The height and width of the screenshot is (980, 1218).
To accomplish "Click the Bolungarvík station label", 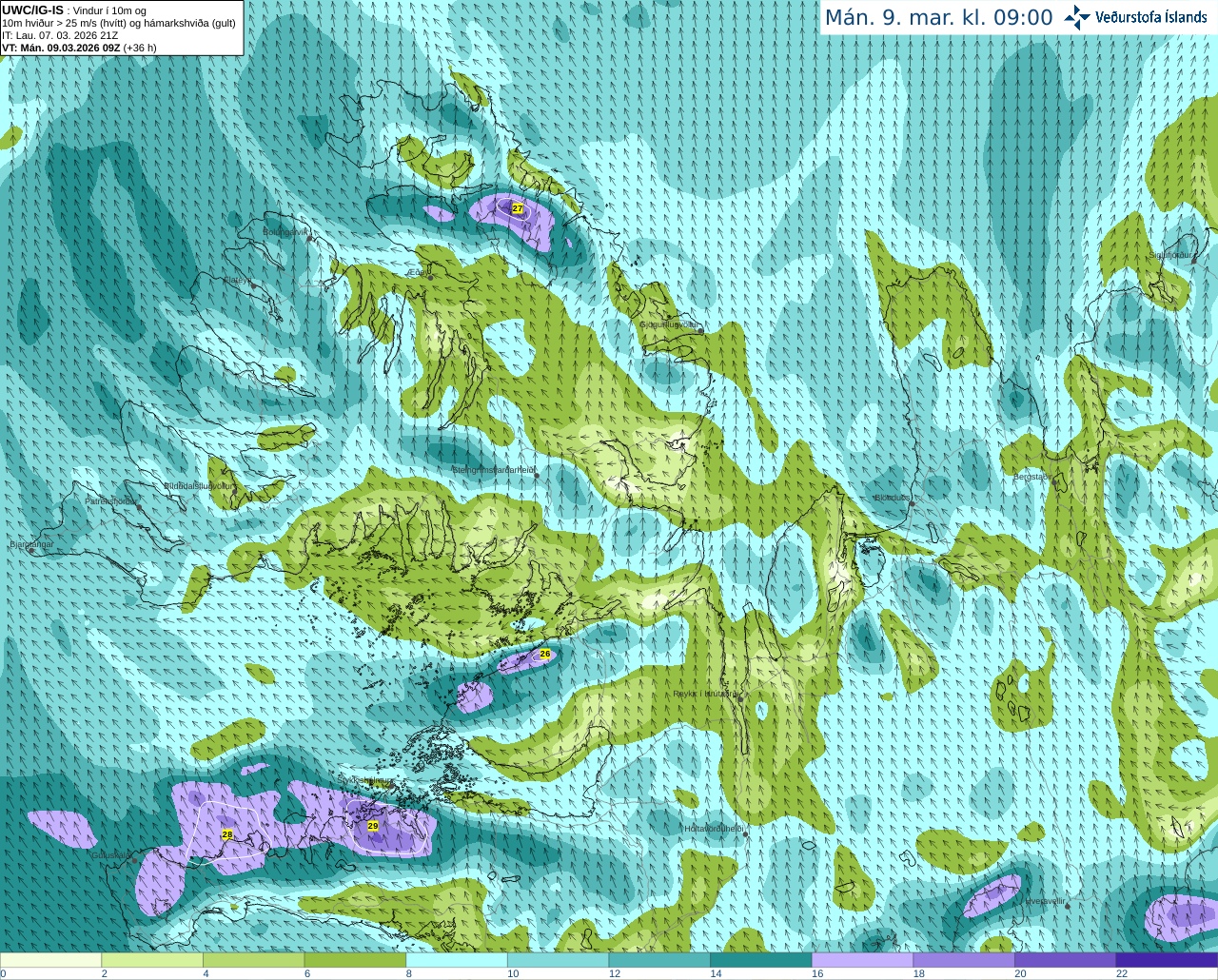I will point(286,231).
